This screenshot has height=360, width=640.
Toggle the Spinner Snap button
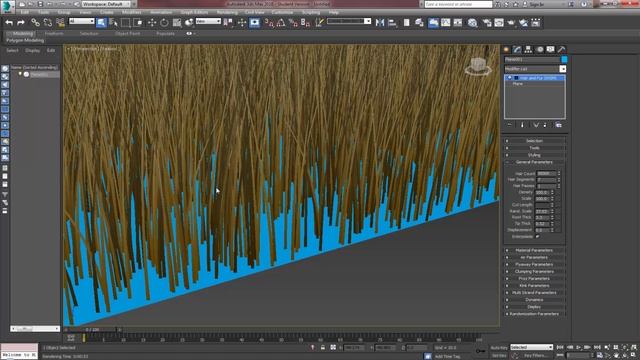click(305, 23)
